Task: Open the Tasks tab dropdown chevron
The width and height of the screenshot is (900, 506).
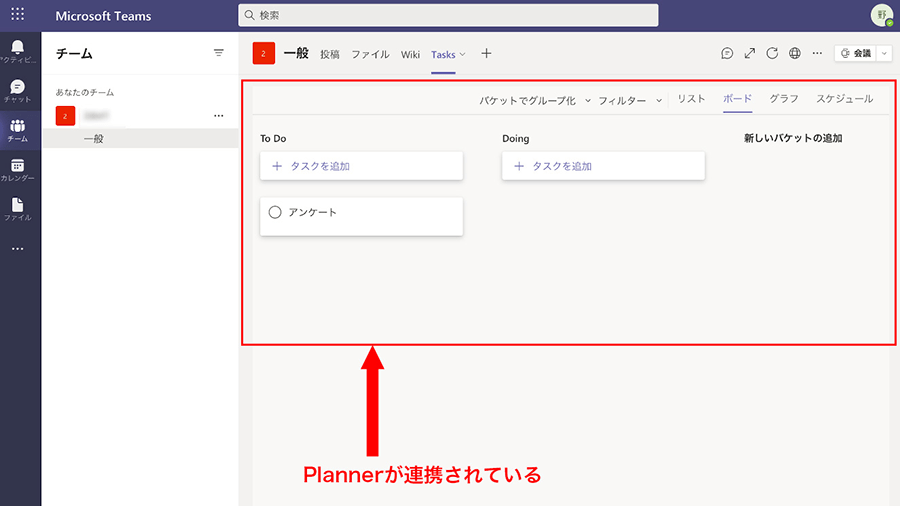Action: [x=463, y=55]
